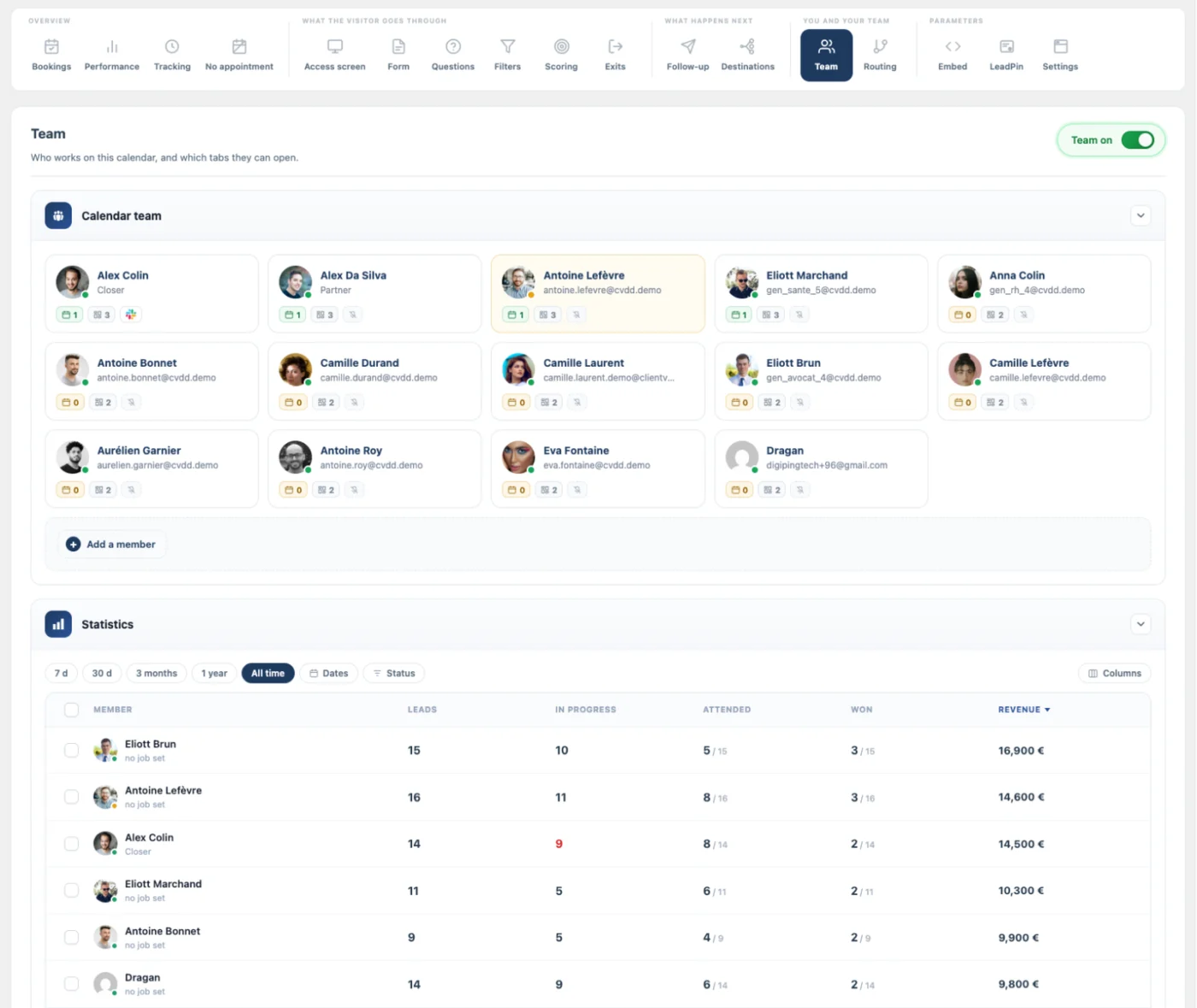The width and height of the screenshot is (1197, 1008).
Task: Select the All time range pill
Action: (268, 674)
